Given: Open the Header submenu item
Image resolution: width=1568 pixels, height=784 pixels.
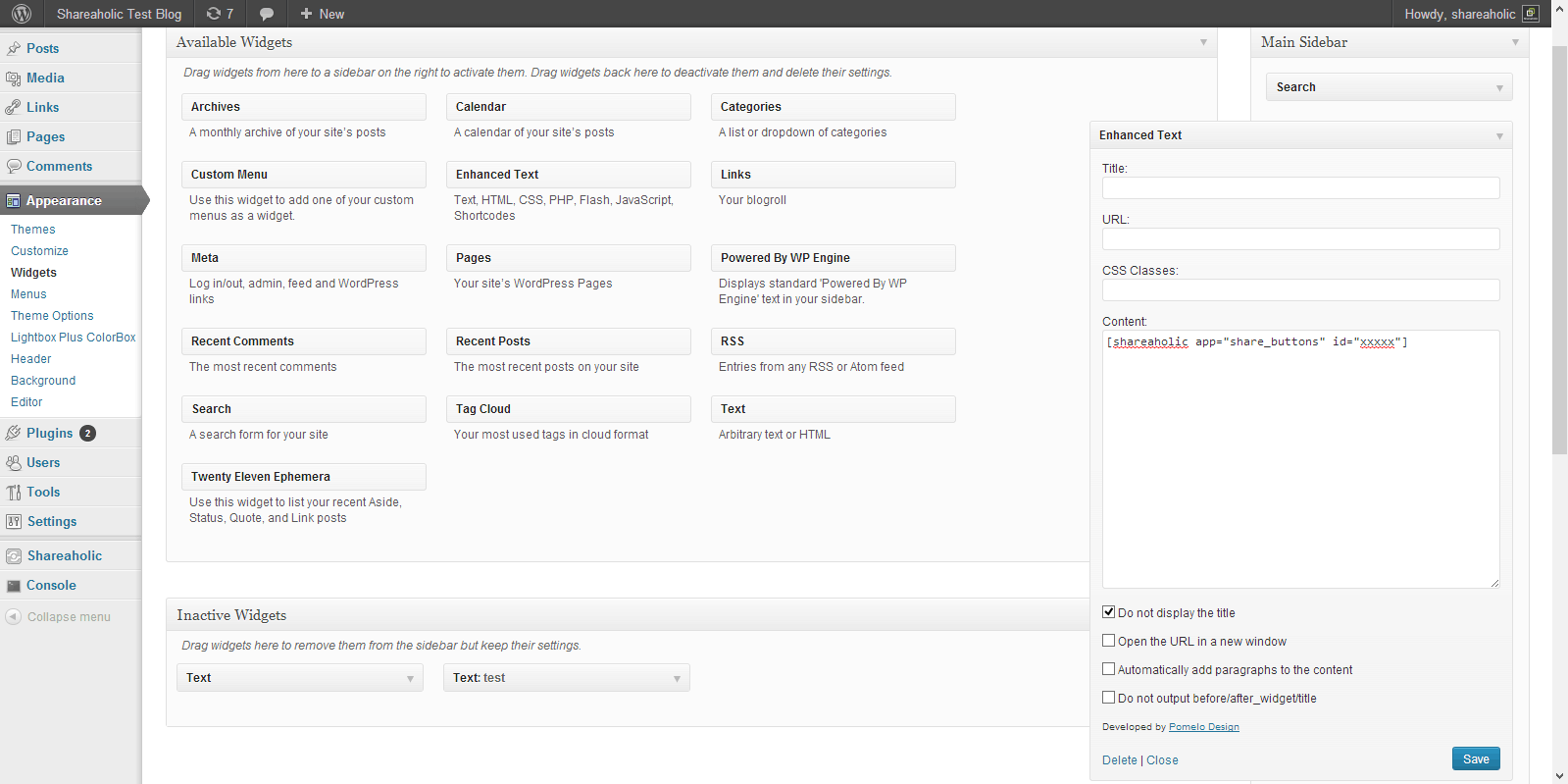Looking at the screenshot, I should coord(31,359).
